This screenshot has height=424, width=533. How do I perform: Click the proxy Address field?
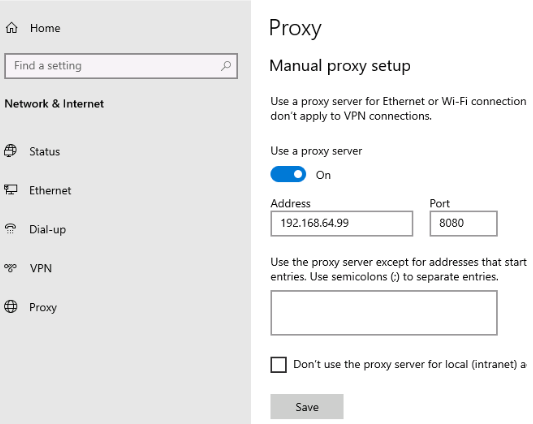(x=342, y=223)
